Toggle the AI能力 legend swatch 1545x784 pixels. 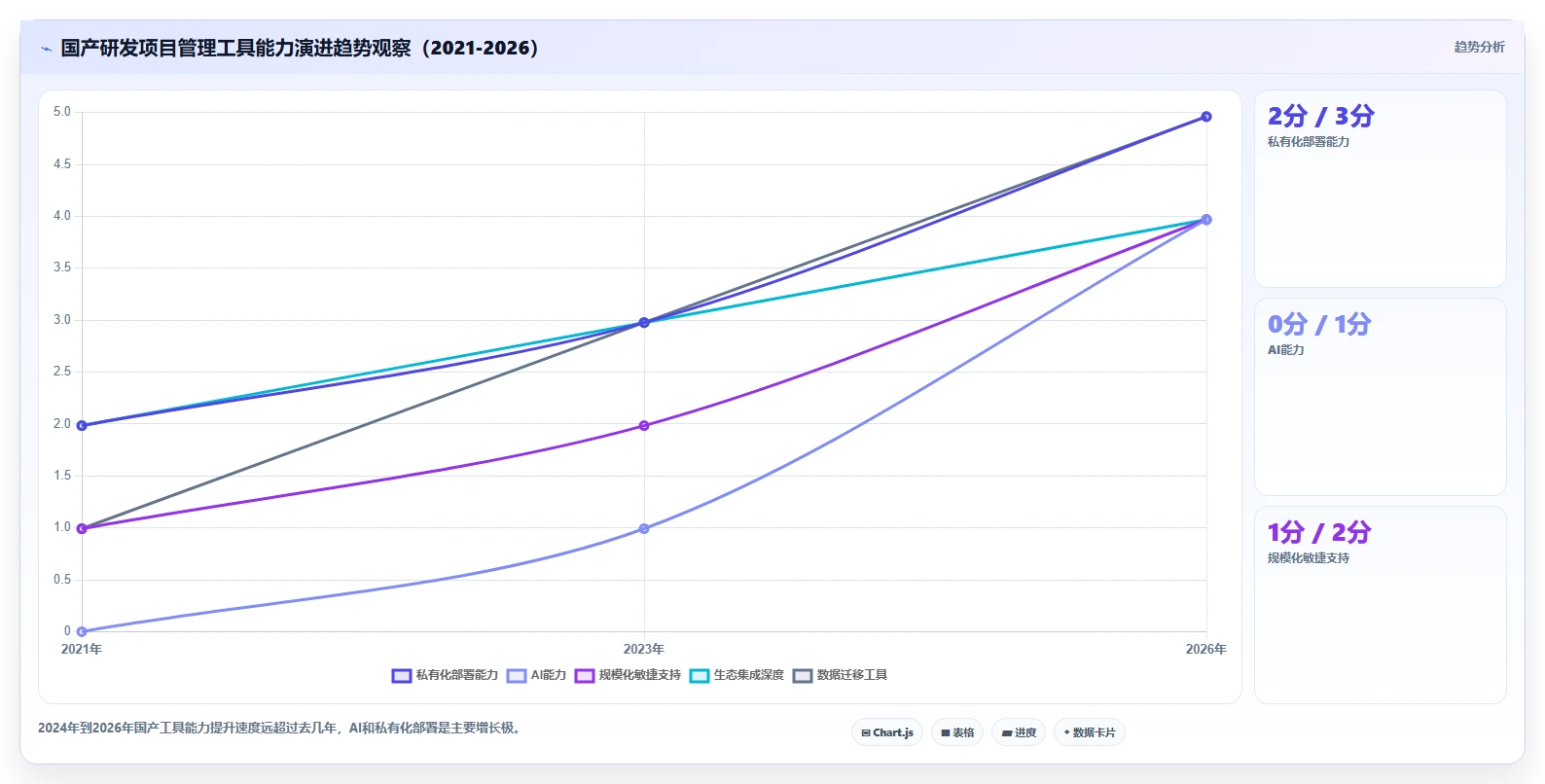(x=517, y=676)
